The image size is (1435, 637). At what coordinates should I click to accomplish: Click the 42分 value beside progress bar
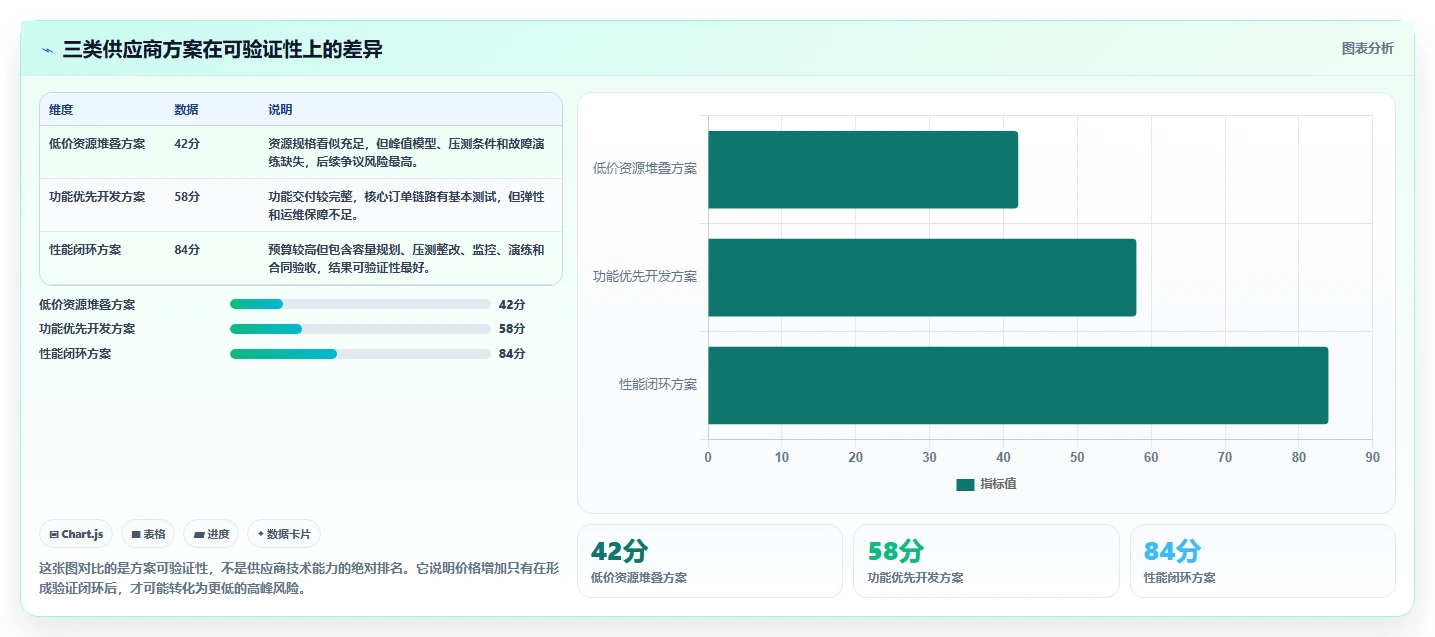(x=512, y=305)
